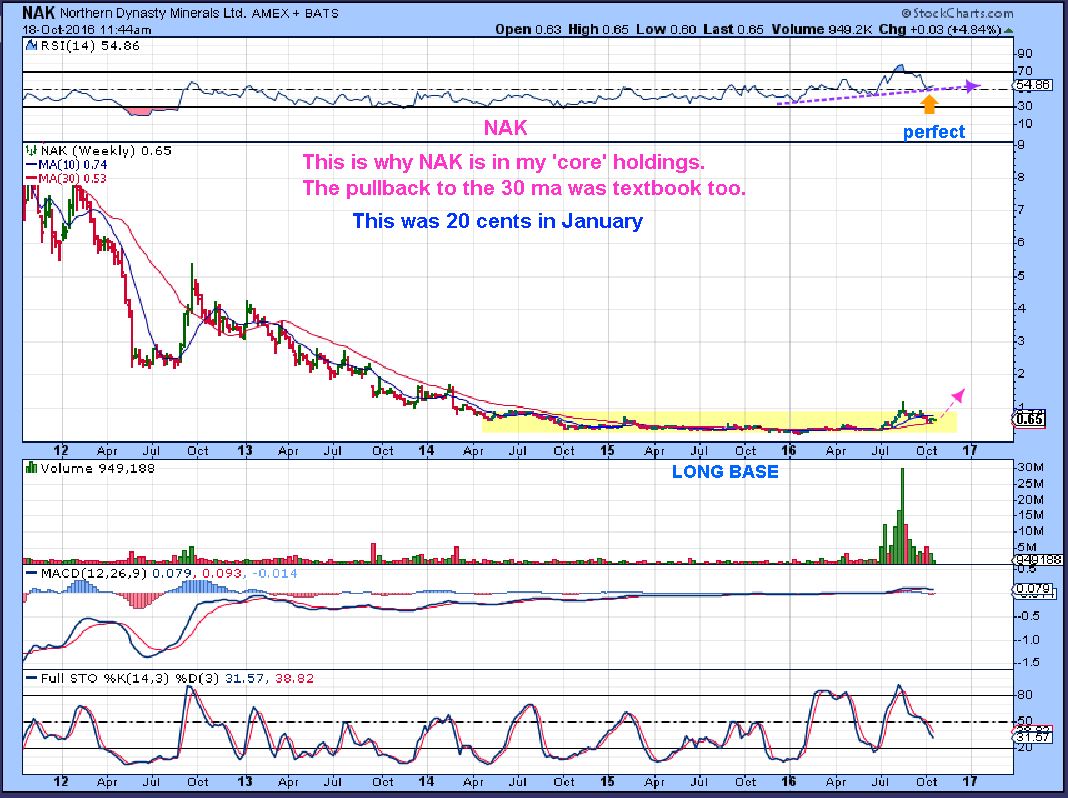Click the 'Volume 949.2K' header value
Viewport: 1068px width, 798px height.
pyautogui.click(x=823, y=29)
